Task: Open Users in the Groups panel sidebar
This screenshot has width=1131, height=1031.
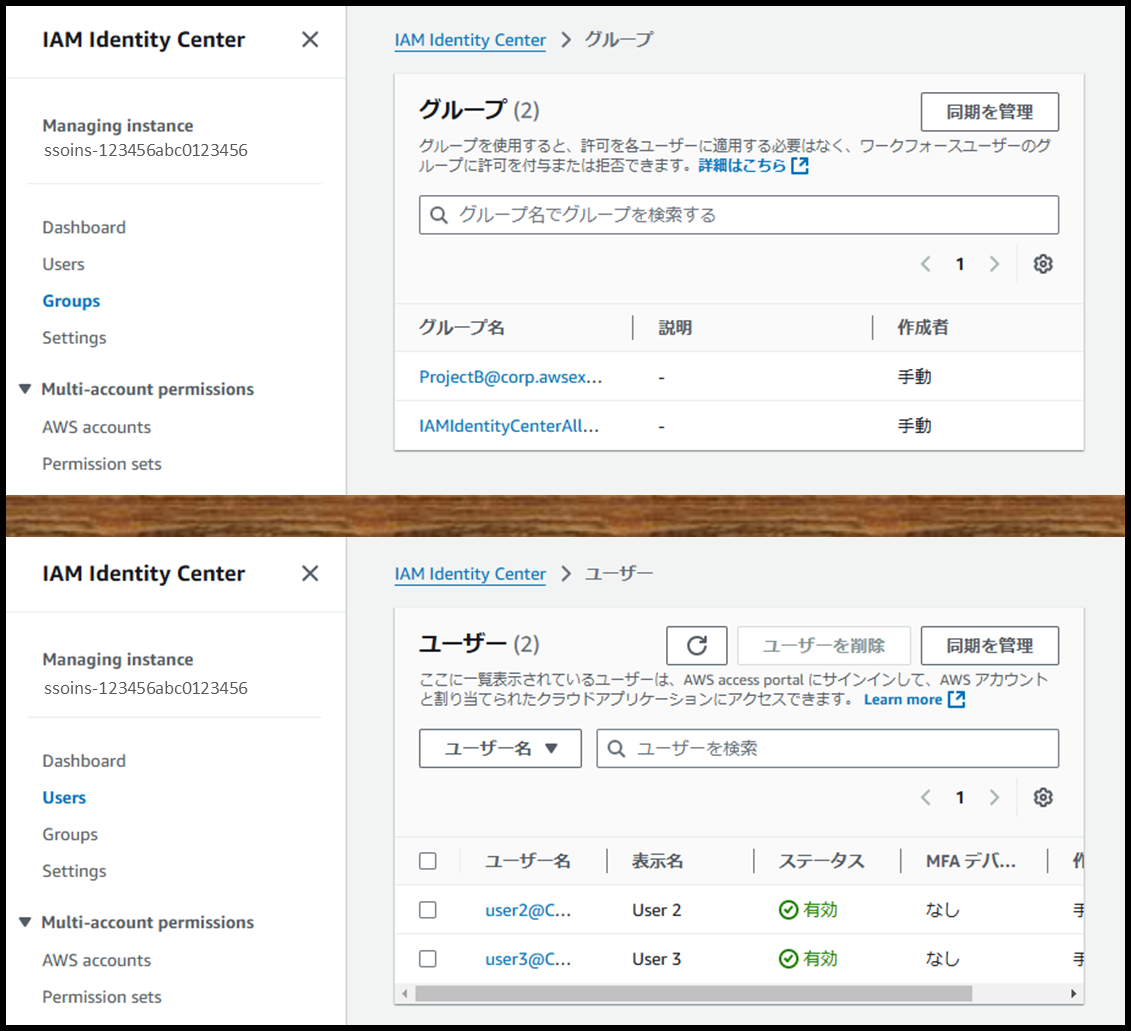Action: [63, 264]
